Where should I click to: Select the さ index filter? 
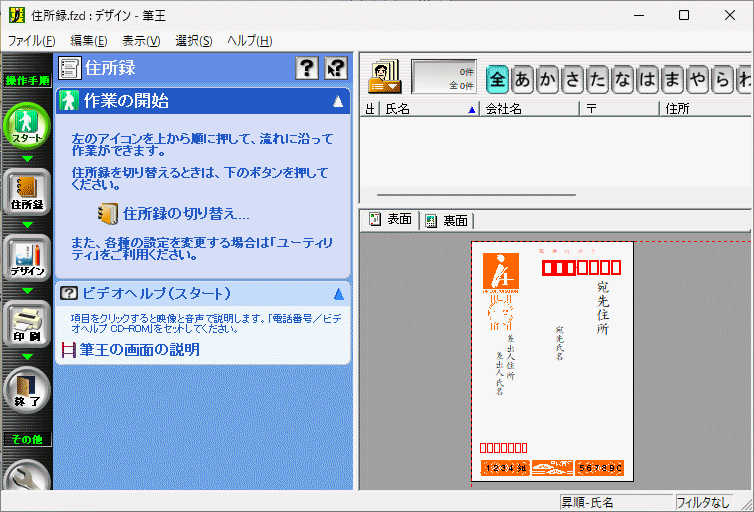pos(573,79)
